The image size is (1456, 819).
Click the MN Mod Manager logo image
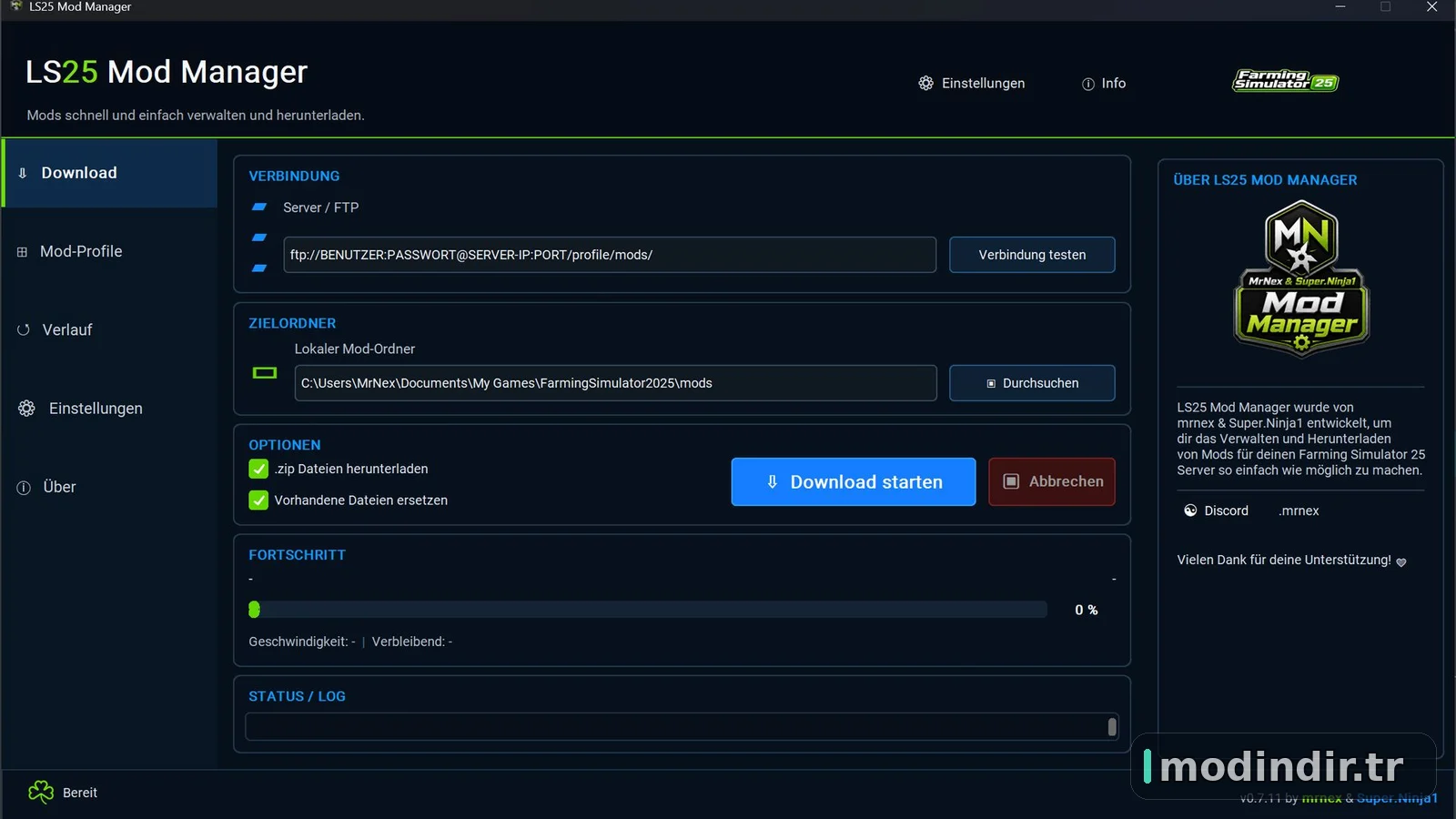(1301, 278)
